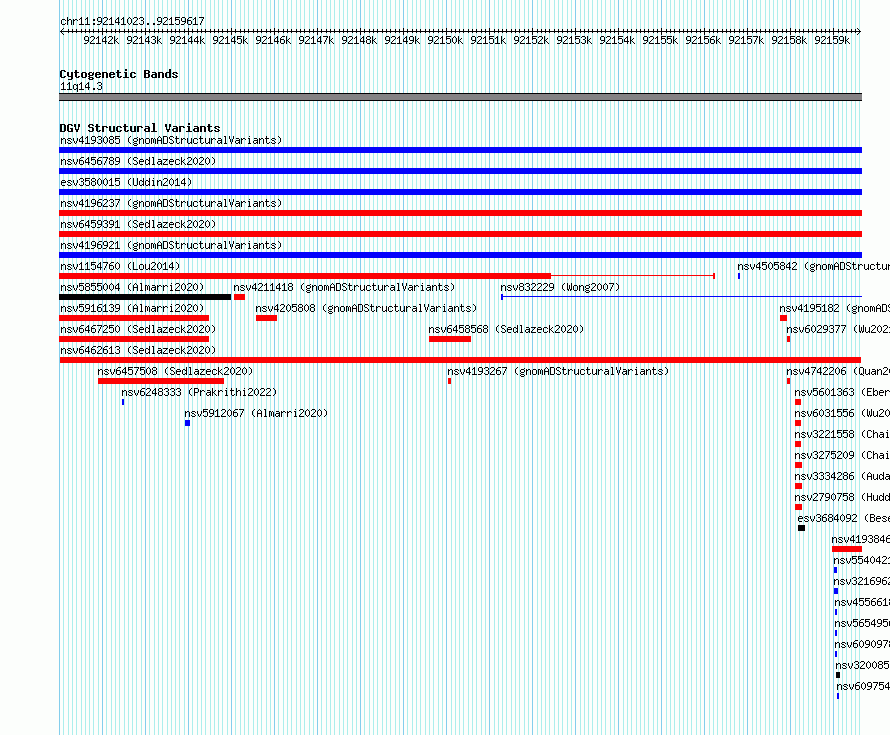Open nsv5912067 (Almarri2020) label
The width and height of the screenshot is (890, 735).
coord(256,413)
